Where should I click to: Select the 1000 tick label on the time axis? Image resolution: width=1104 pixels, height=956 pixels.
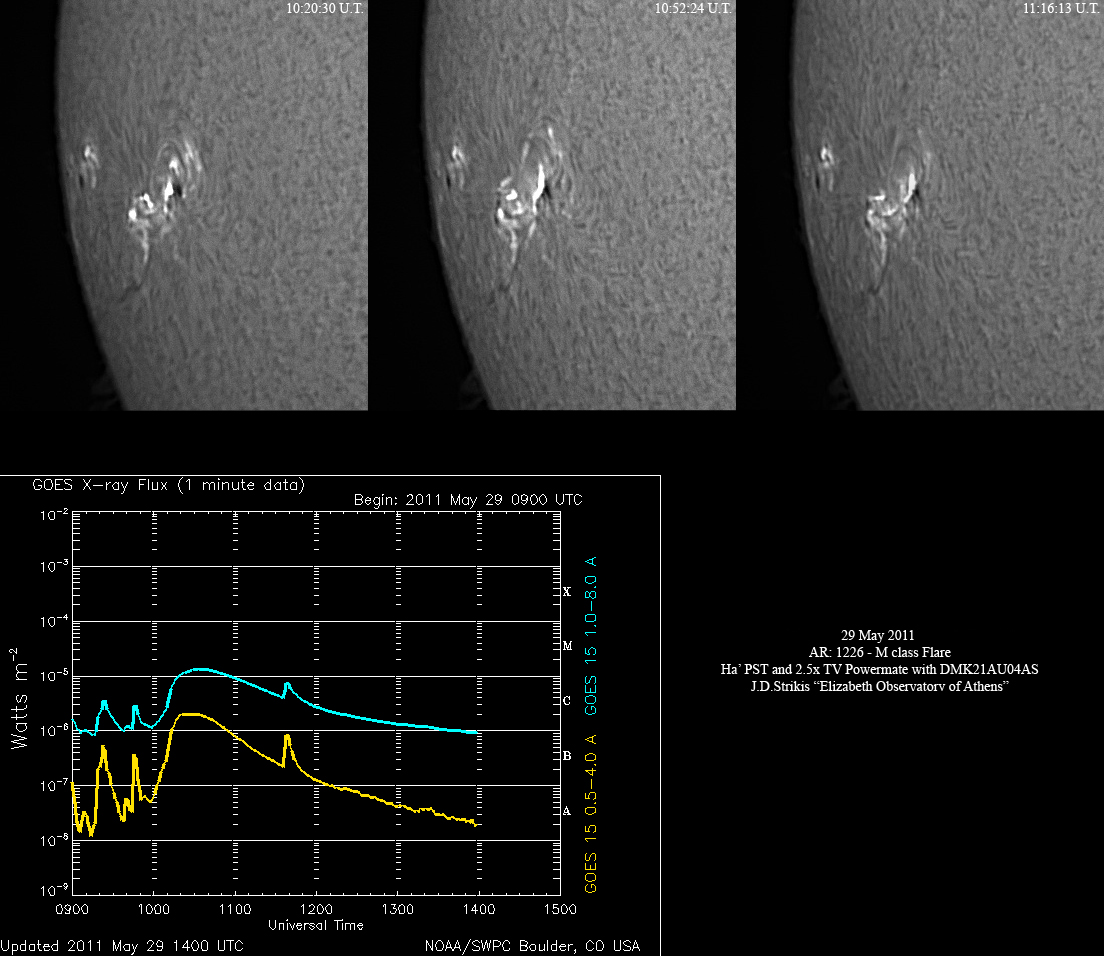click(153, 910)
